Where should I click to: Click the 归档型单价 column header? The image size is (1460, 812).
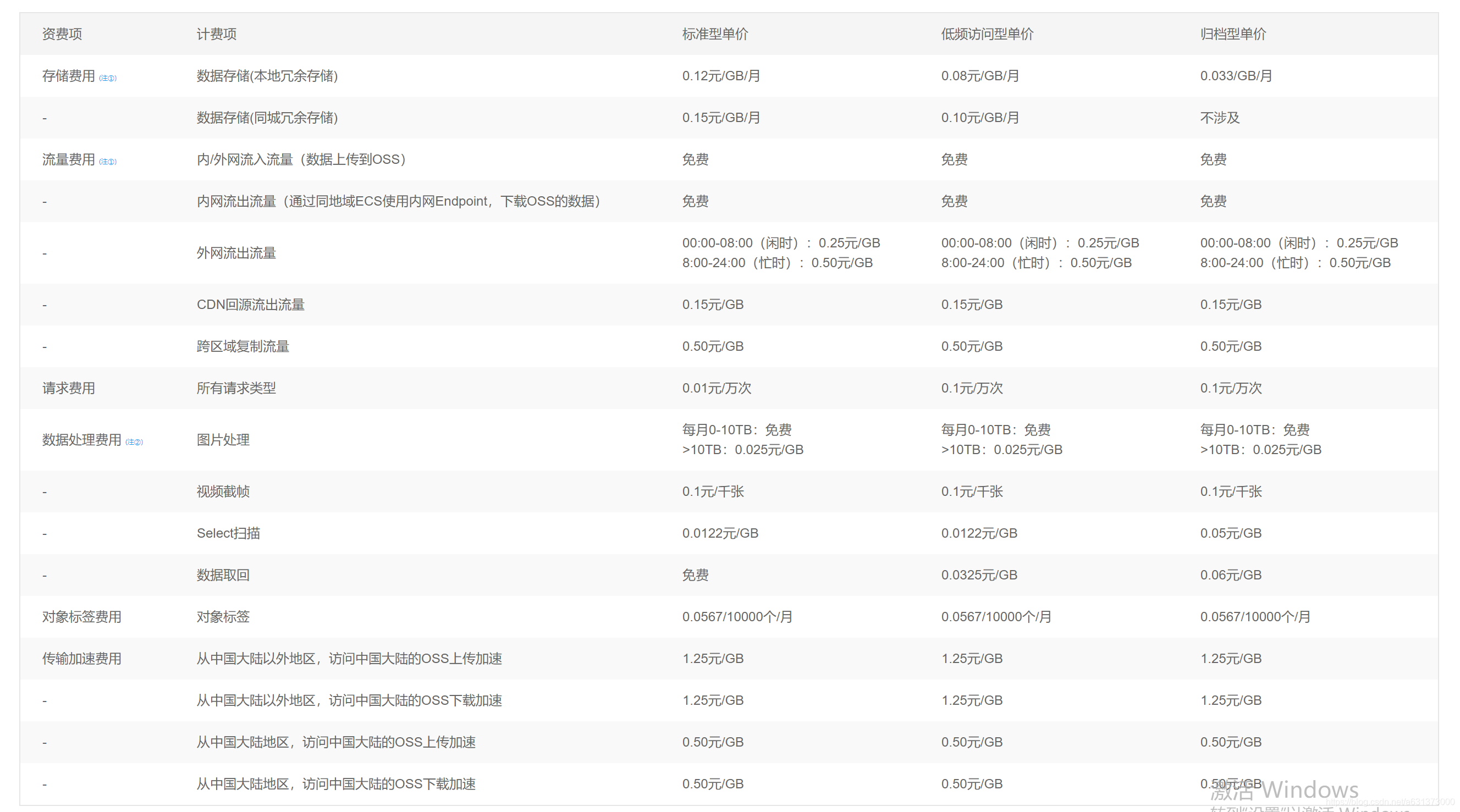pyautogui.click(x=1233, y=34)
